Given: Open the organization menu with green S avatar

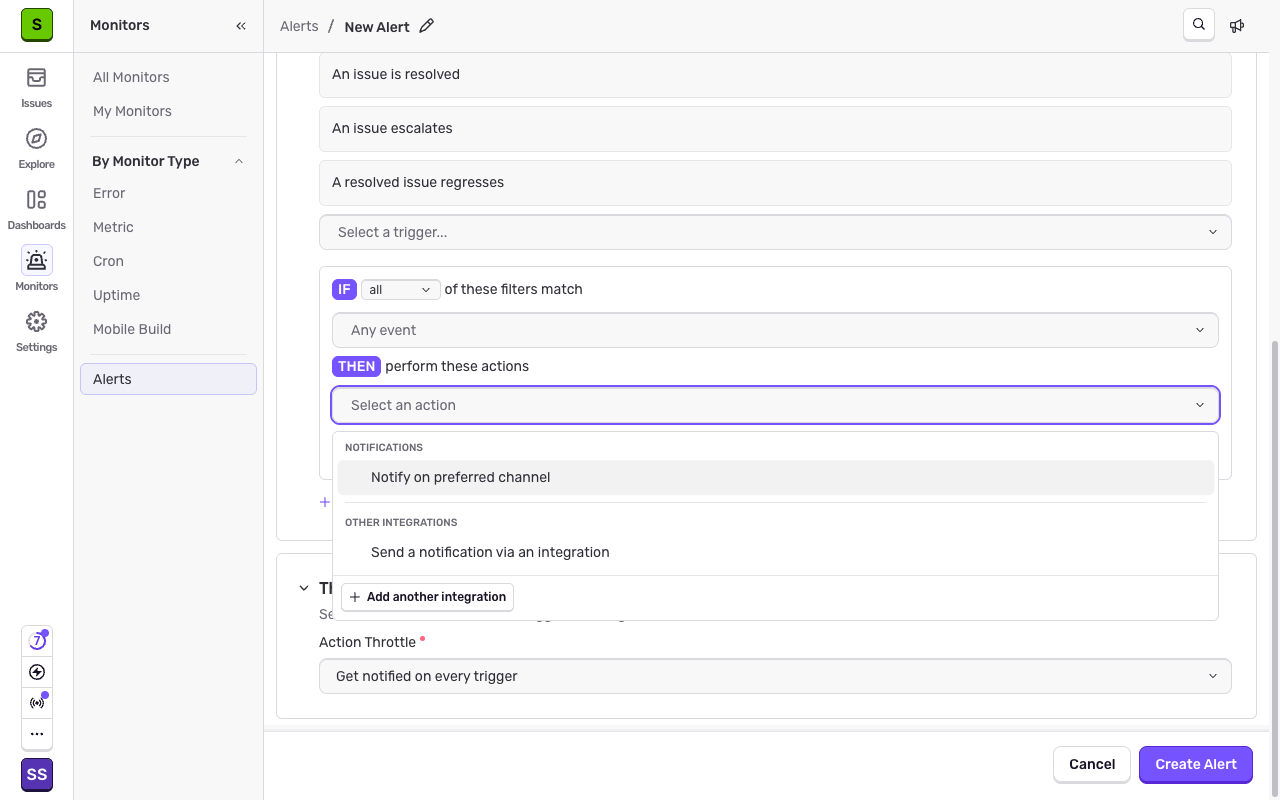Looking at the screenshot, I should [37, 25].
